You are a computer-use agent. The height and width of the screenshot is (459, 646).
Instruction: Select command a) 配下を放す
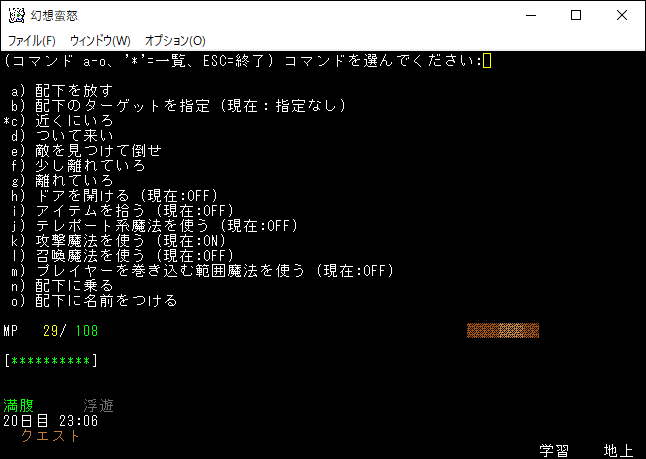click(x=75, y=90)
